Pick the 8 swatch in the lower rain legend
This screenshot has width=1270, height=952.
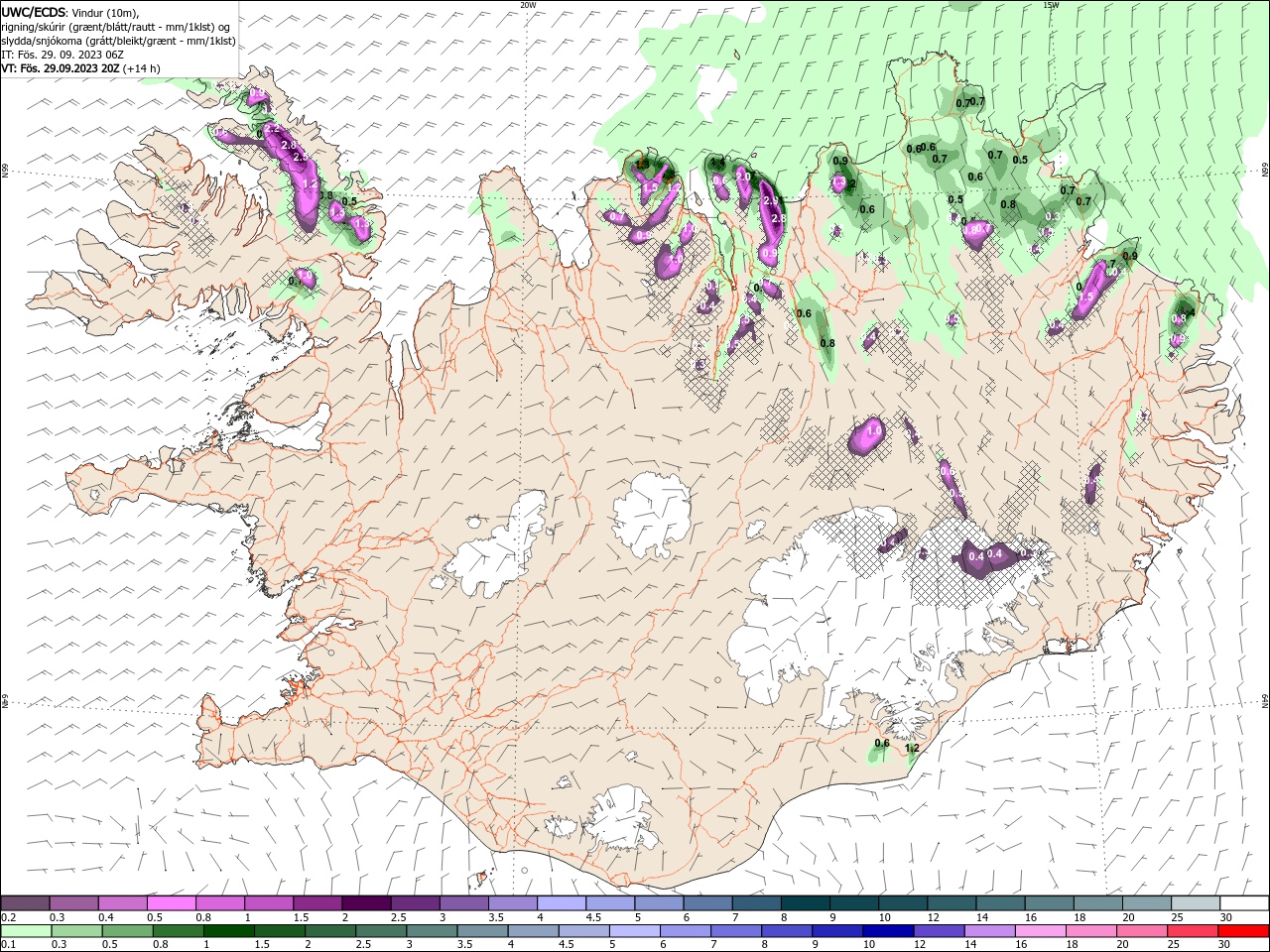point(786,931)
